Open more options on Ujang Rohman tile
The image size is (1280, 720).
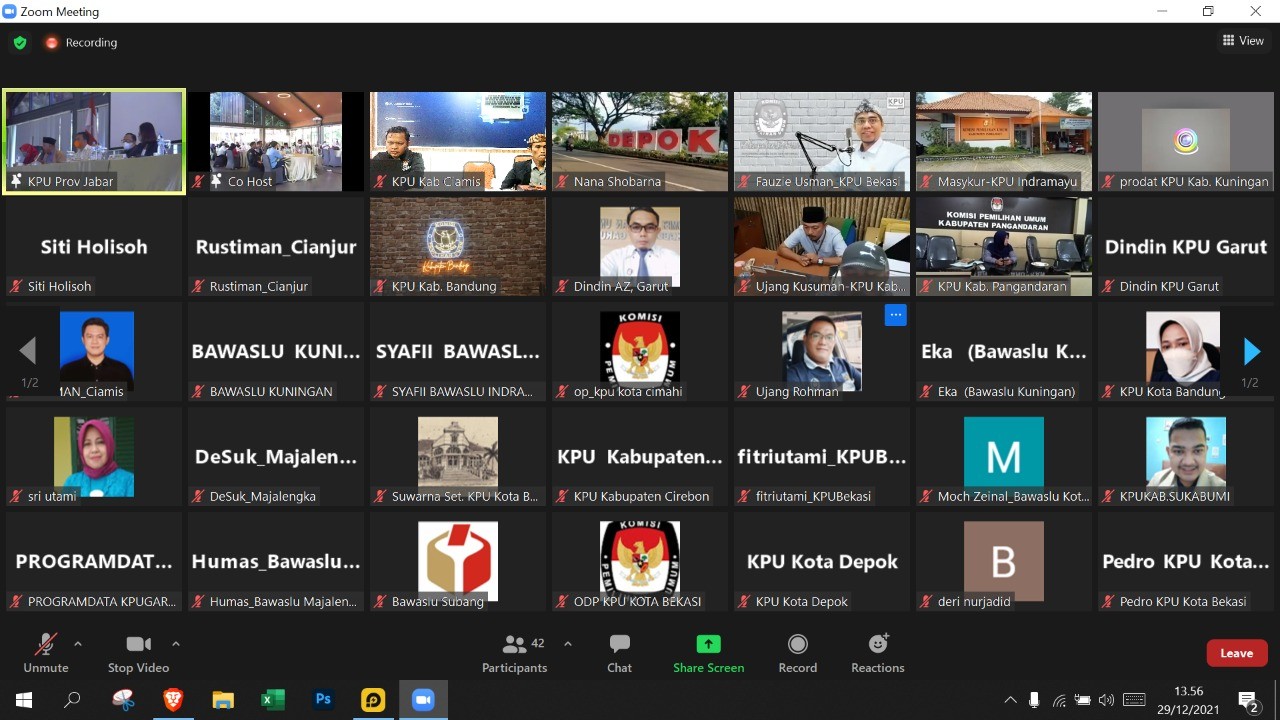click(895, 315)
